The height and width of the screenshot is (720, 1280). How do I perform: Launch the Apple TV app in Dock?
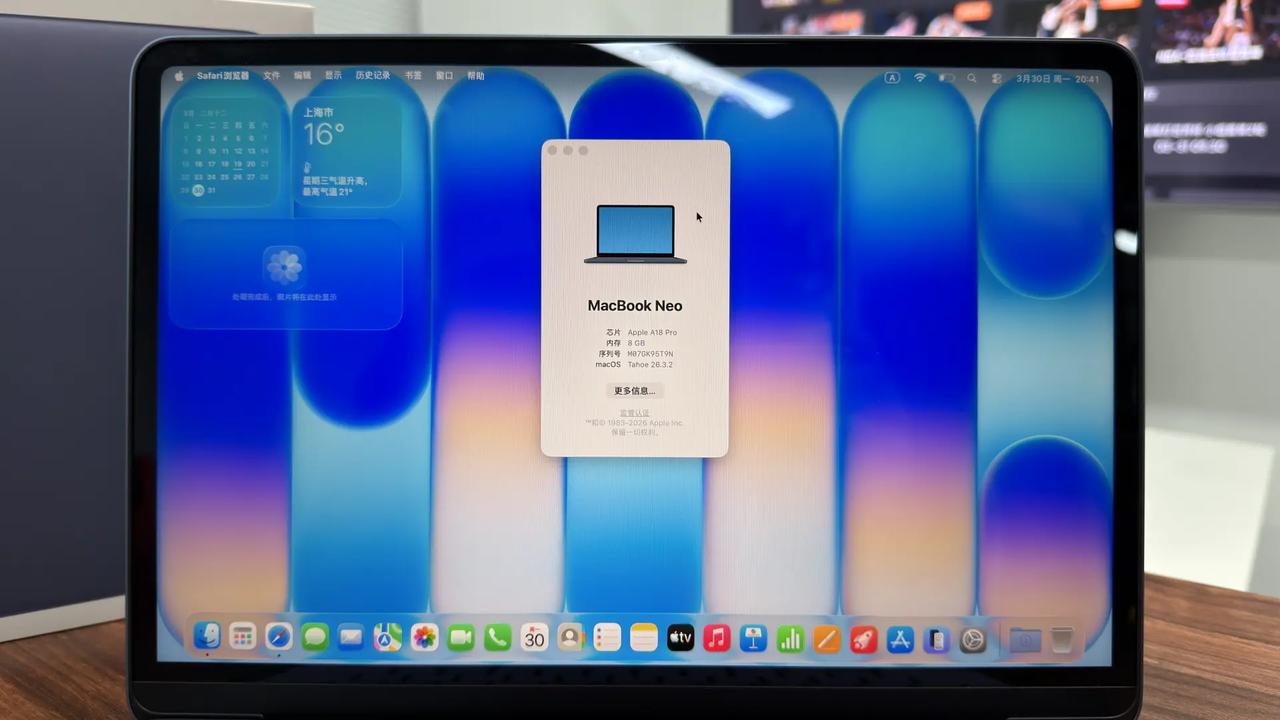(x=681, y=637)
